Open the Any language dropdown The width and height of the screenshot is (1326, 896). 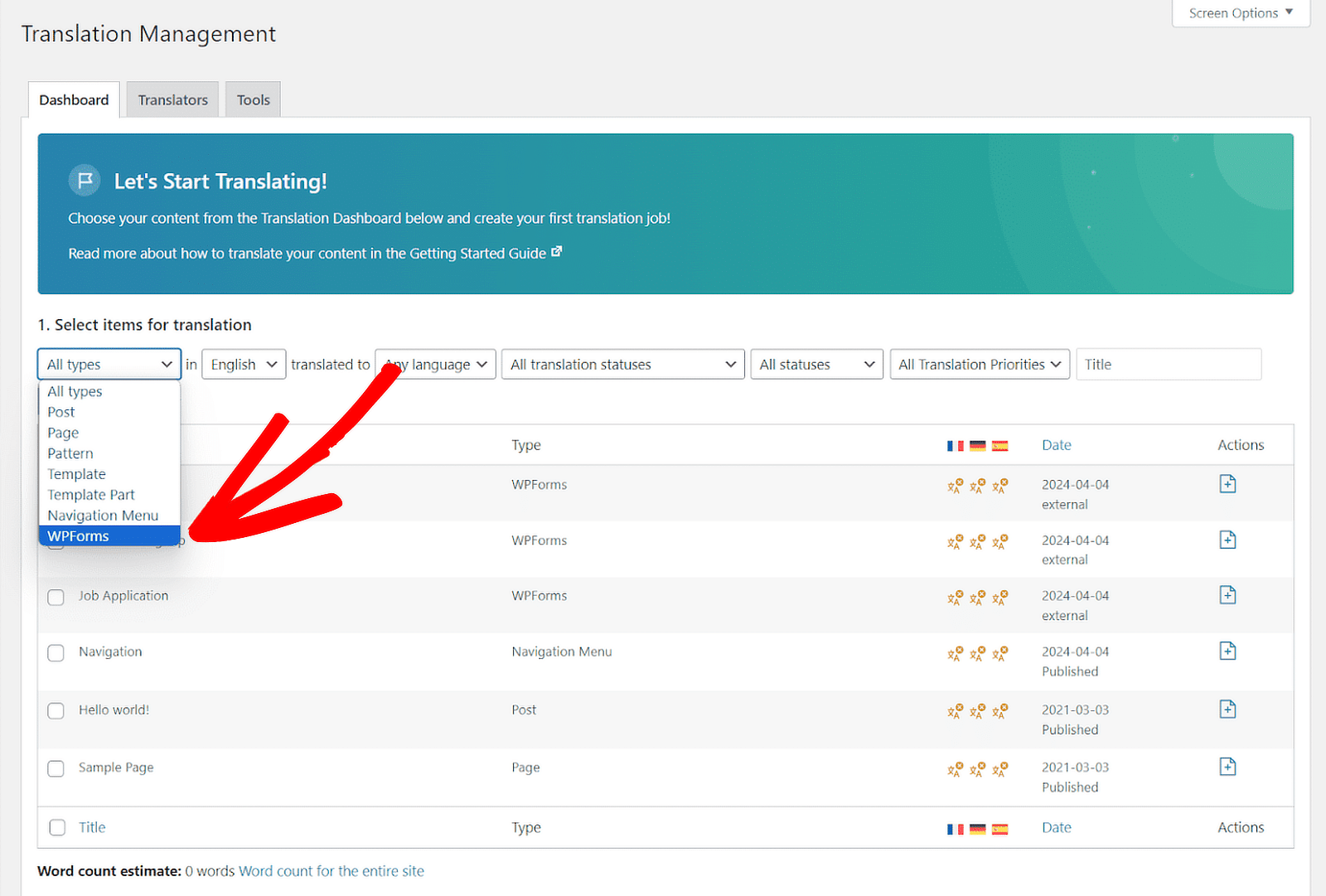coord(435,364)
